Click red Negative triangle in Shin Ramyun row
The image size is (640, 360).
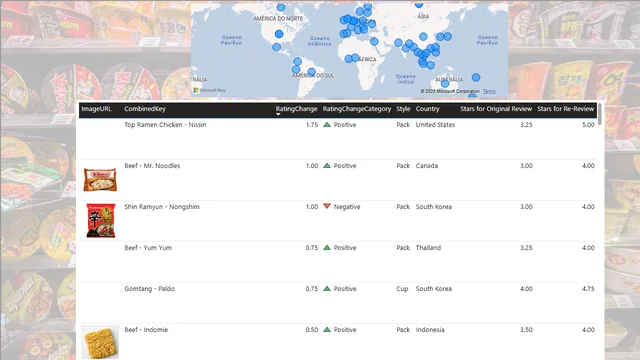[327, 206]
